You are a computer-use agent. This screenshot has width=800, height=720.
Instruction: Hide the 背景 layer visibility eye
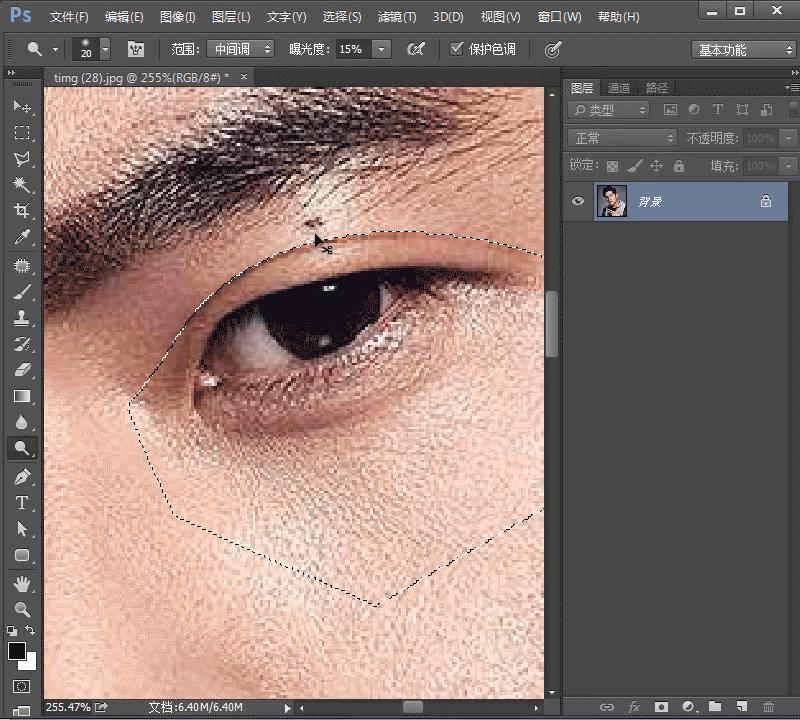(578, 201)
